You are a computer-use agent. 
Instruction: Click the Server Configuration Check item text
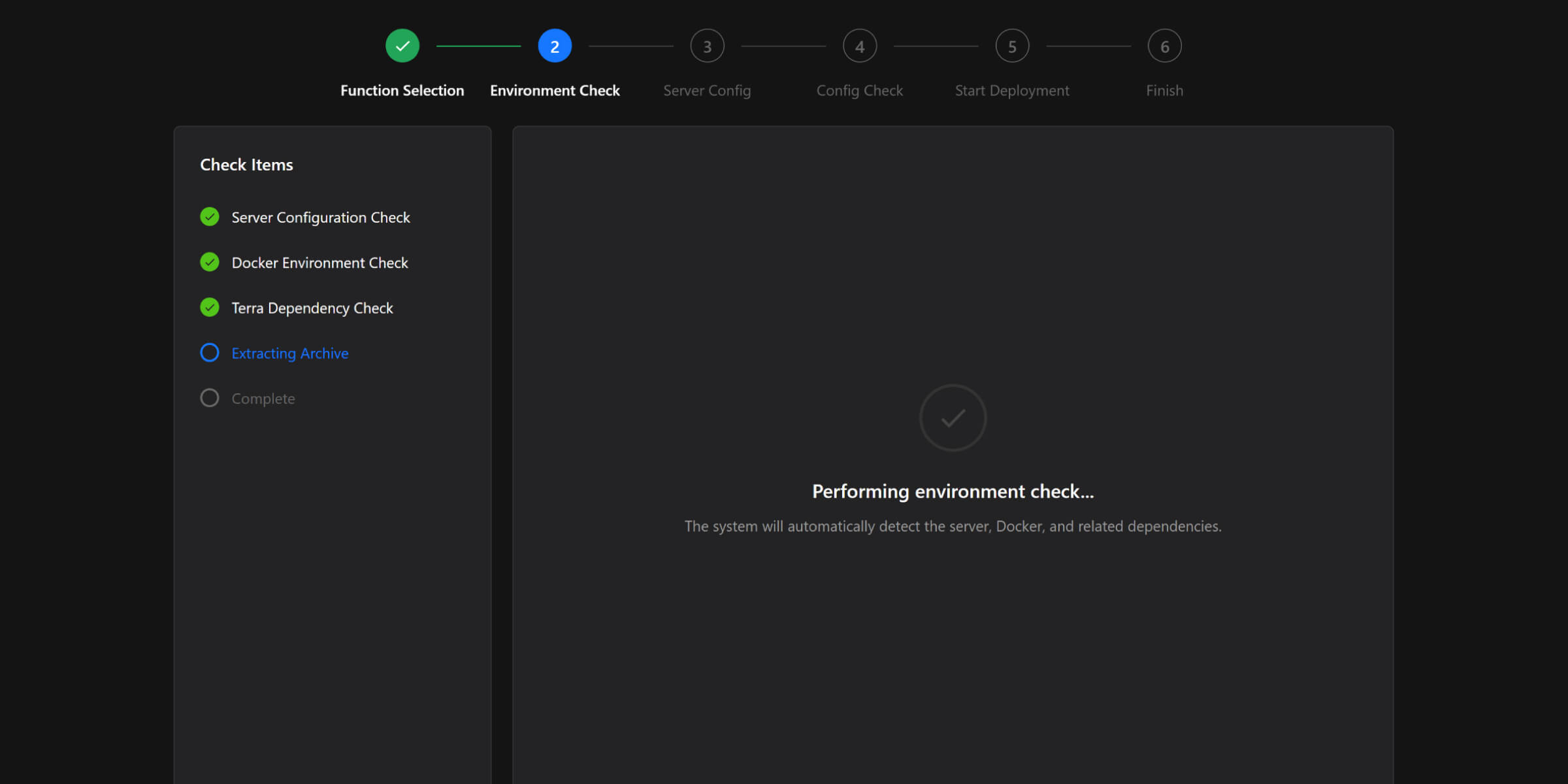click(x=321, y=218)
